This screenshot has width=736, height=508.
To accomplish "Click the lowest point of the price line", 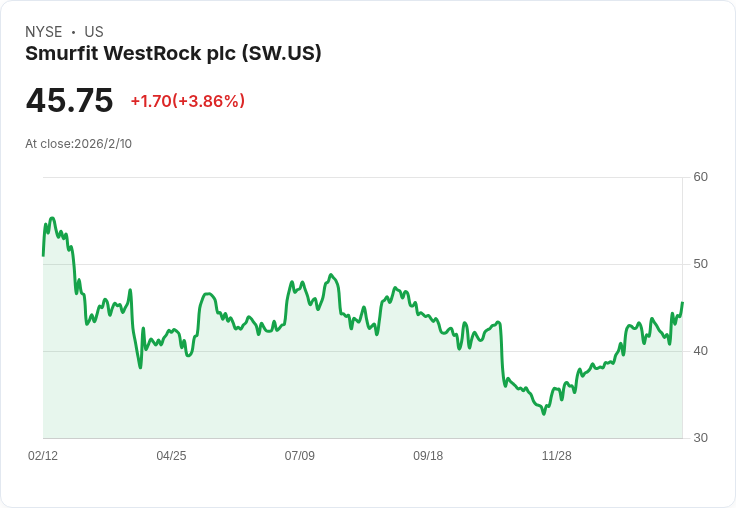I will point(543,413).
